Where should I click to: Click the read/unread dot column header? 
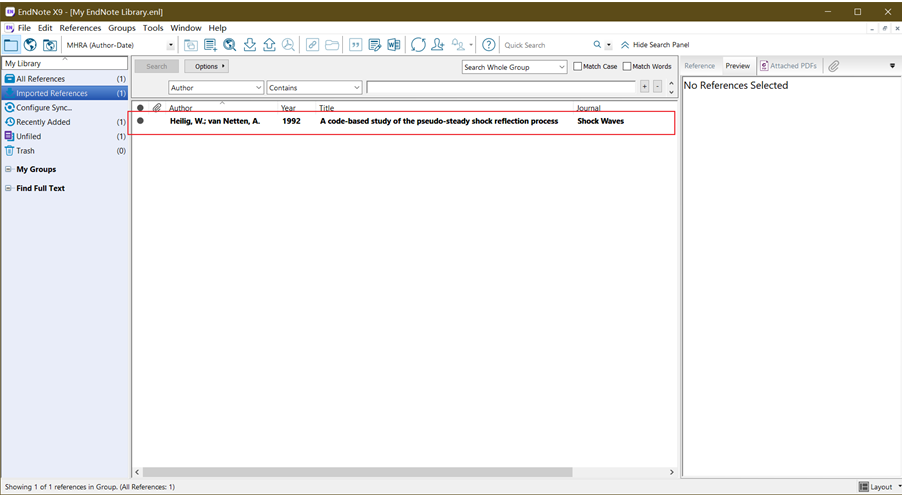tap(140, 108)
